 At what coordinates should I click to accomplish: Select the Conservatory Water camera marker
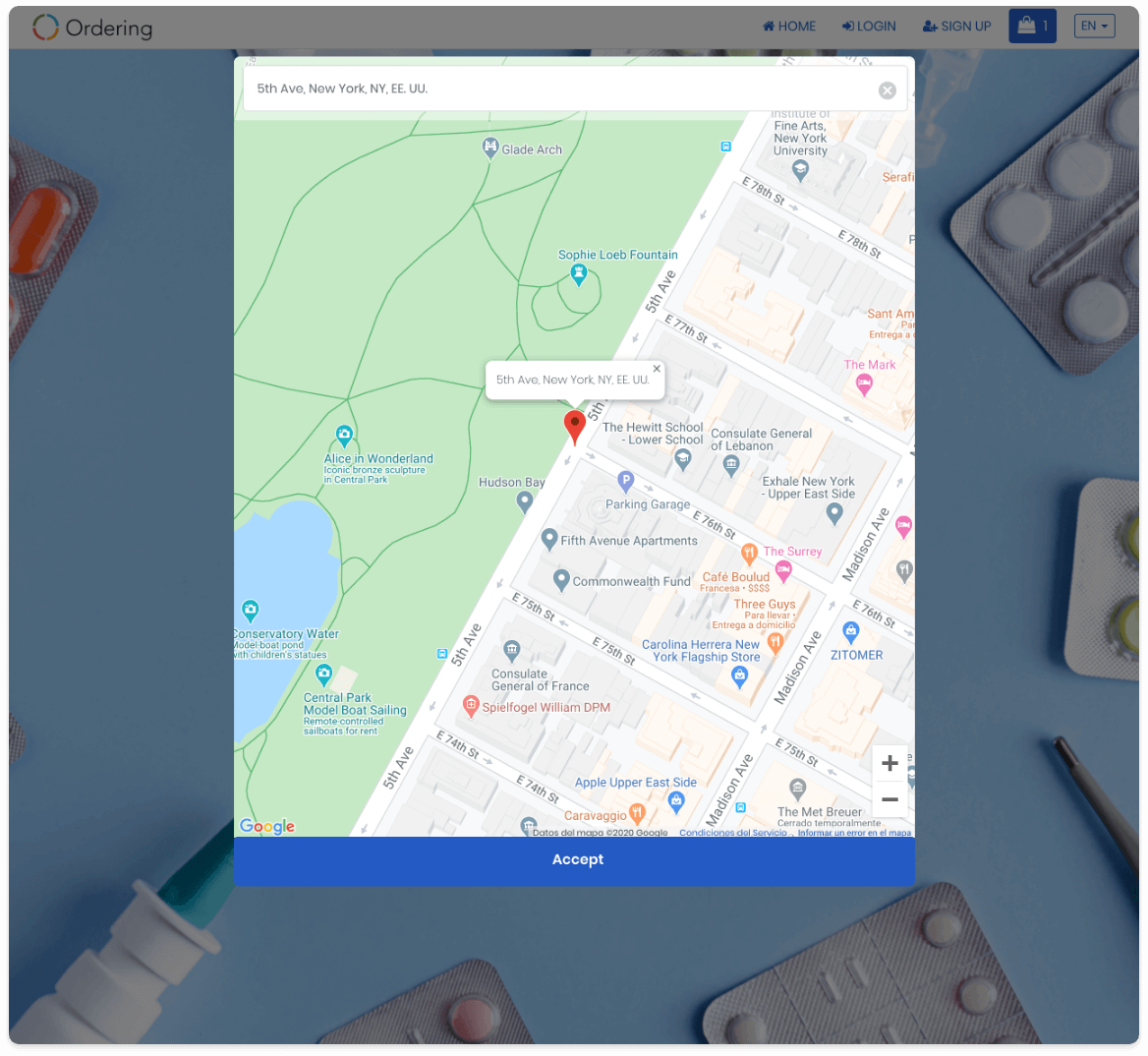(251, 610)
